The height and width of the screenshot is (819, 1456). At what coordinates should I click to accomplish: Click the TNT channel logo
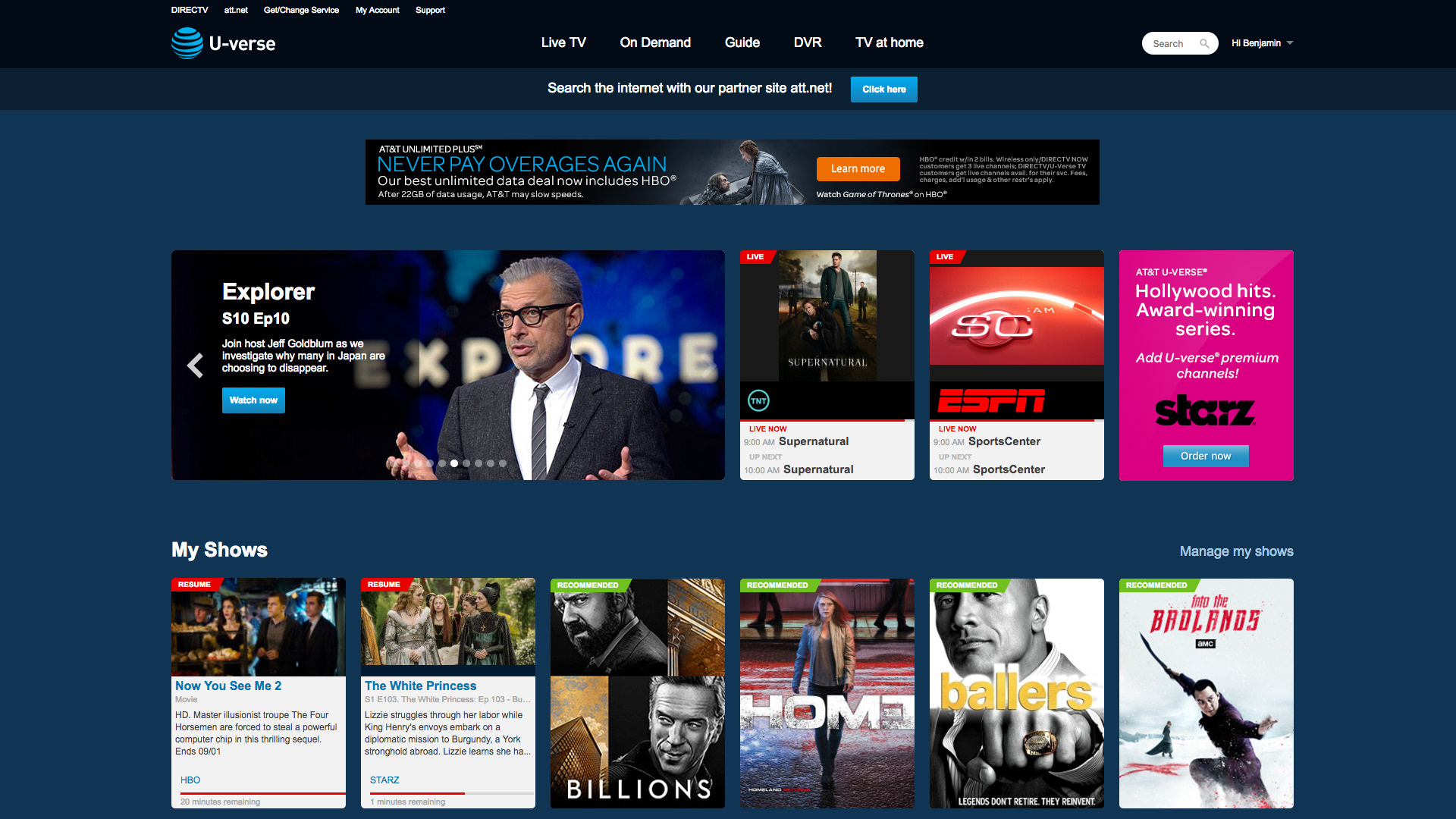point(758,400)
